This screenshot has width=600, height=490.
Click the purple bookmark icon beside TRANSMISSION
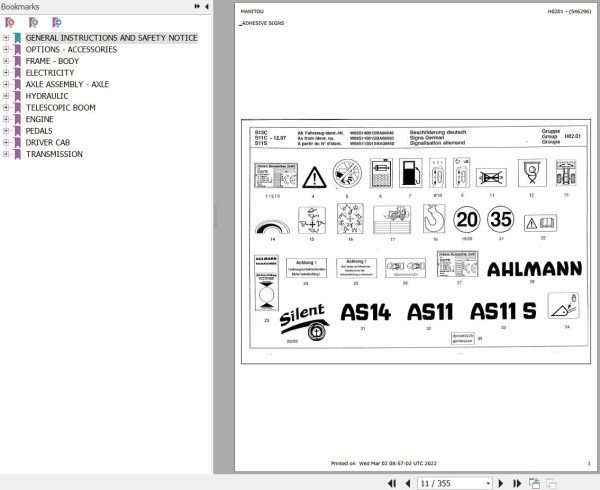coord(17,154)
